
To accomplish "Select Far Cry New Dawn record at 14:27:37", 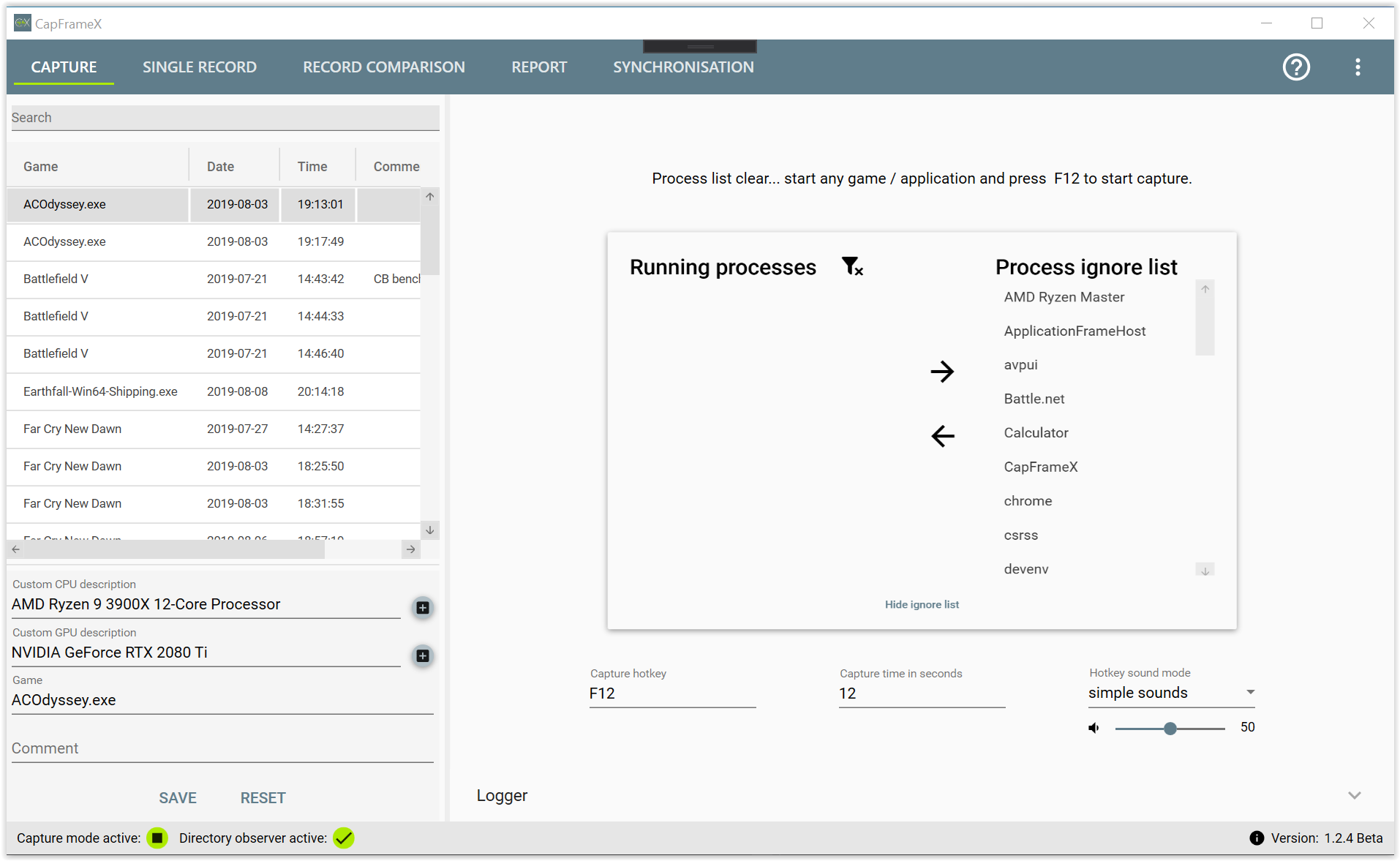I will tap(214, 429).
